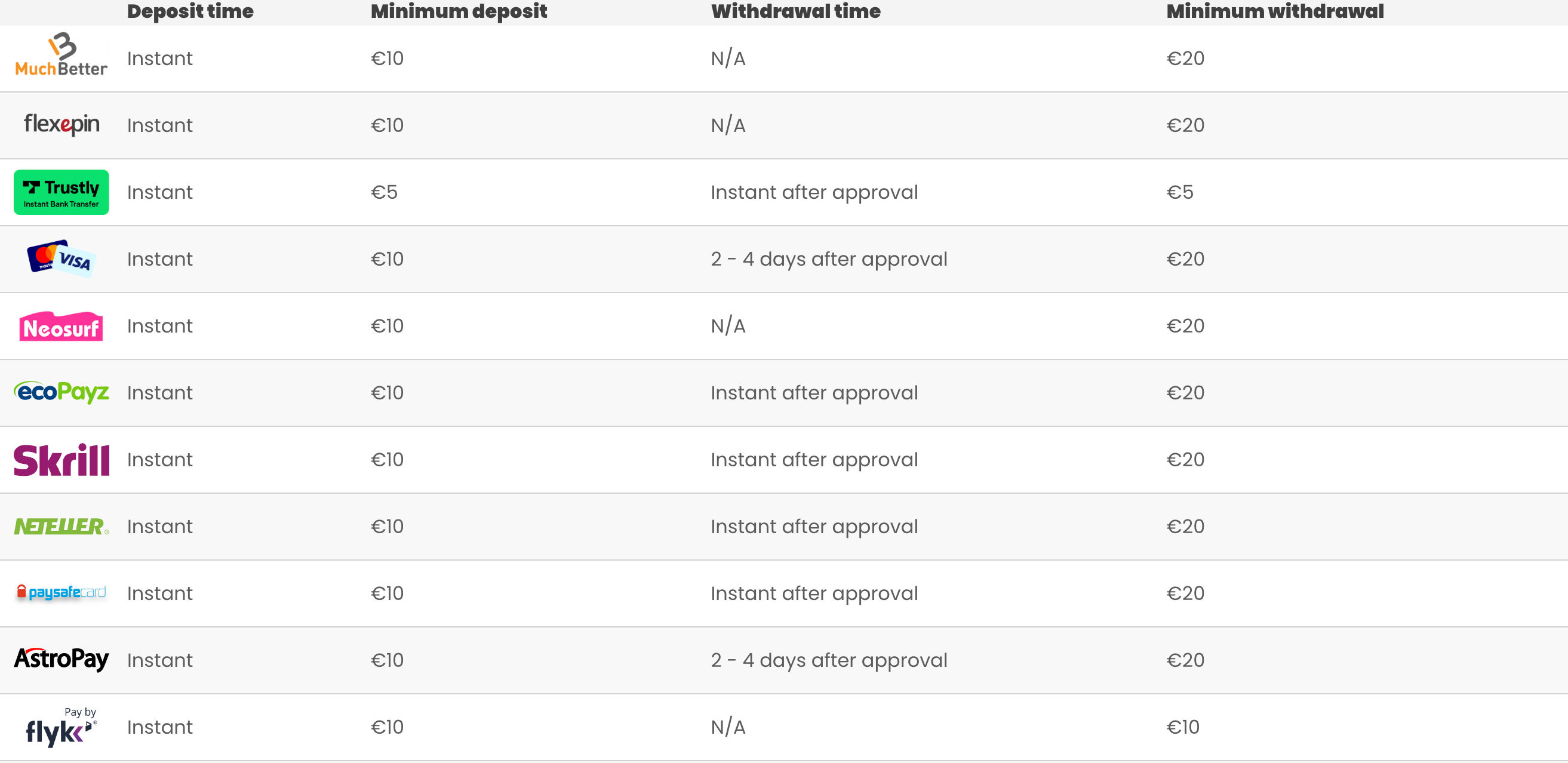Click the green Trustly Instant Bank Transfer logo
This screenshot has width=1568, height=763.
tap(62, 192)
